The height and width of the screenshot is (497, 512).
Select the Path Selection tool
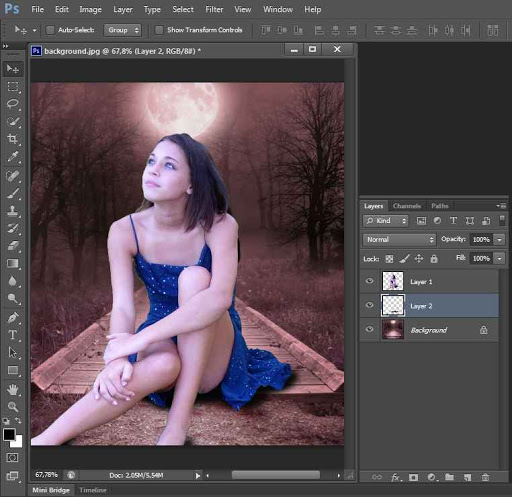coord(13,352)
